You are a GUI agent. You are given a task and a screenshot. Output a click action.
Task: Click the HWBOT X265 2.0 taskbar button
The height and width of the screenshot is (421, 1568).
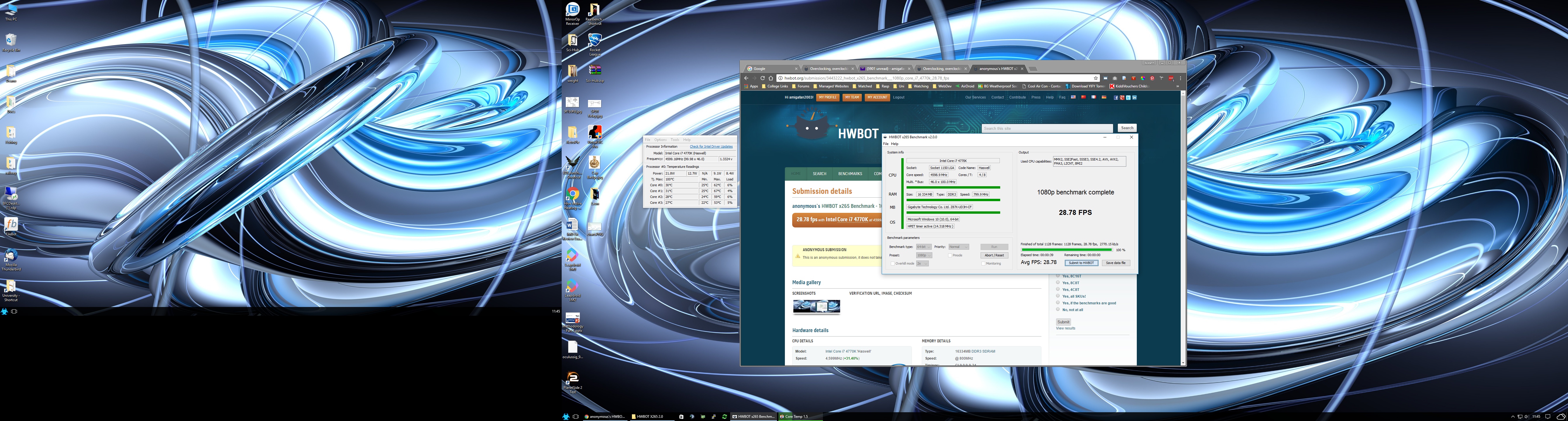pos(653,417)
